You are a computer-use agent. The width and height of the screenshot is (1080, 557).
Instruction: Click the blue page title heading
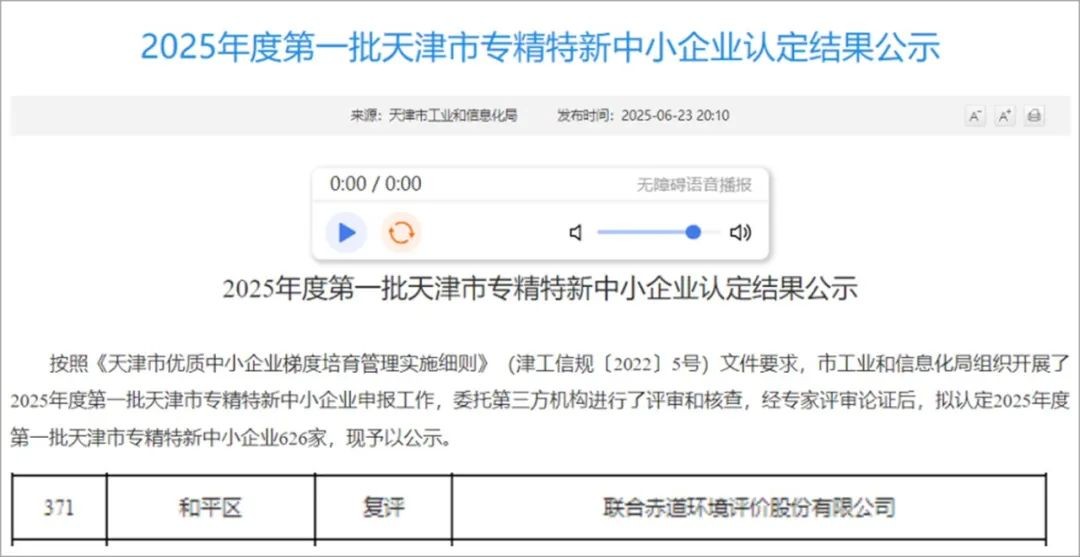click(x=540, y=47)
